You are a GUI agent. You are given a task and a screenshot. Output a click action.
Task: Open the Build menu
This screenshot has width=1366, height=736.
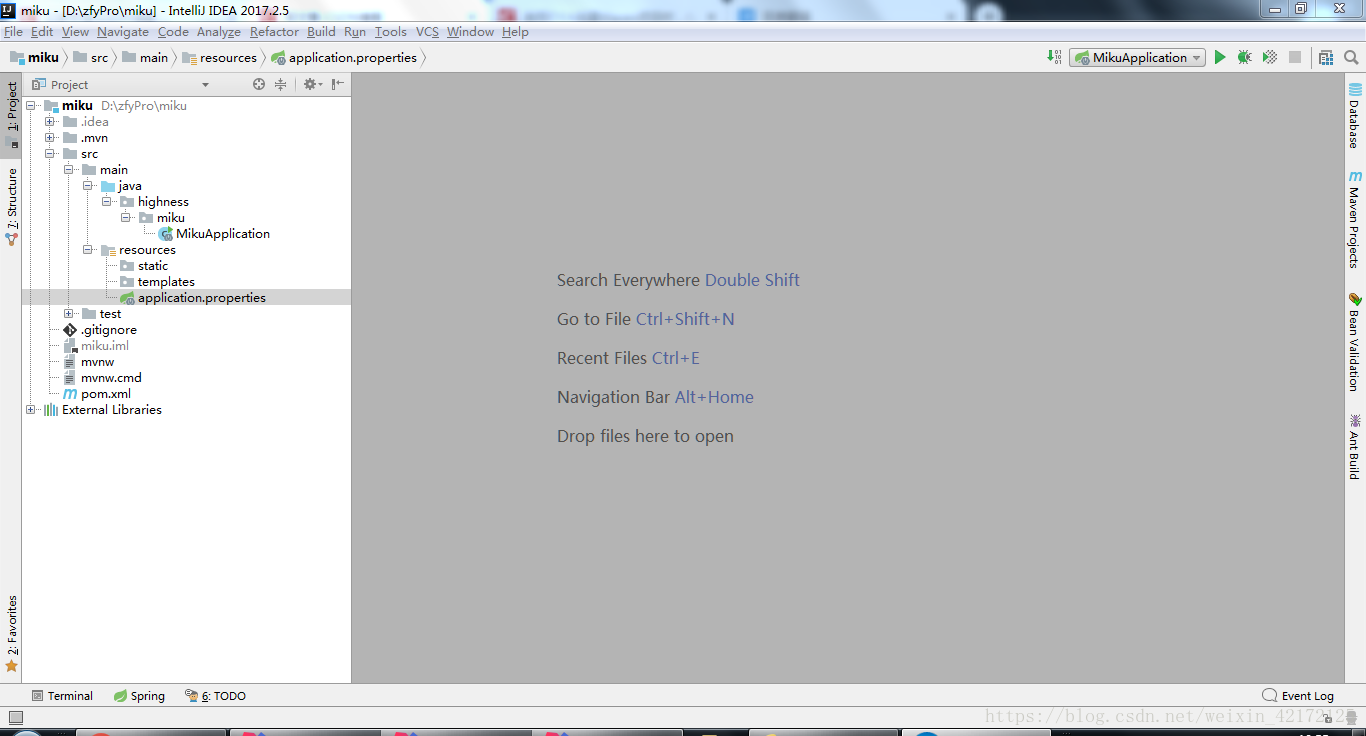321,32
